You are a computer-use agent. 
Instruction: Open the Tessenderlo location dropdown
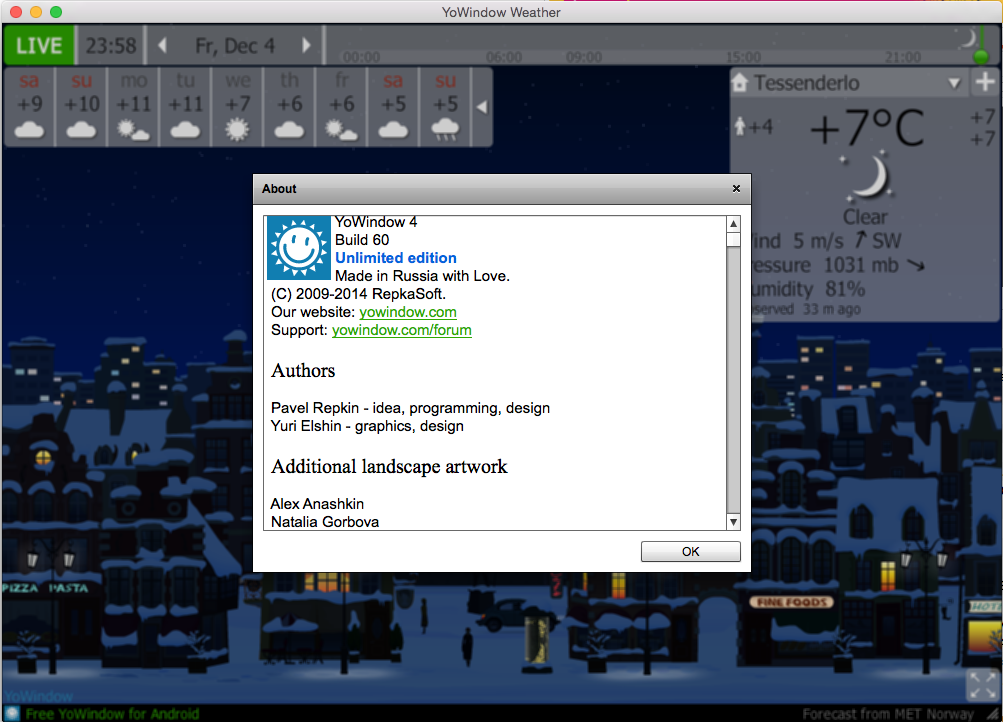(954, 83)
